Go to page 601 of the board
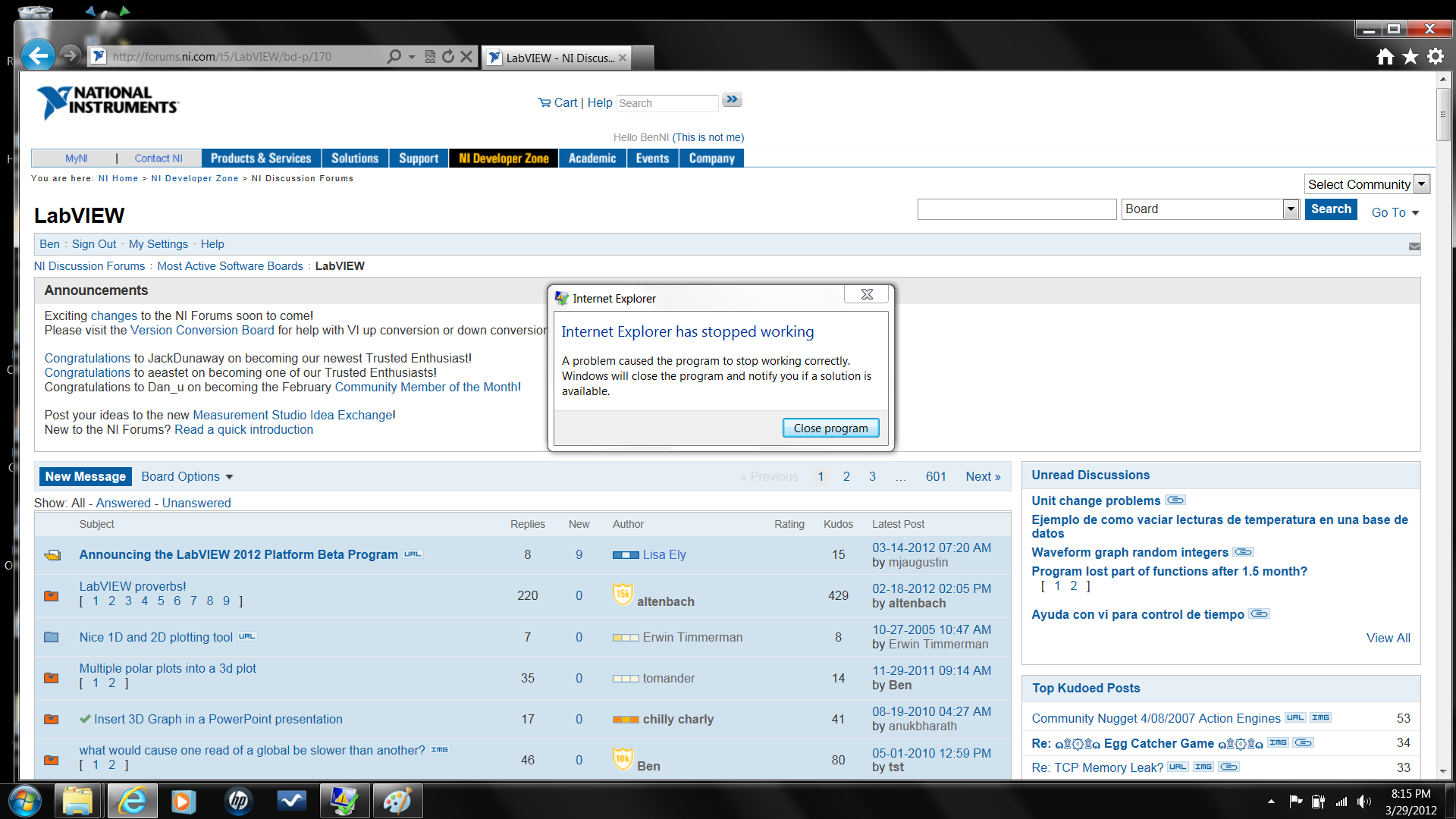This screenshot has height=819, width=1456. coord(936,477)
